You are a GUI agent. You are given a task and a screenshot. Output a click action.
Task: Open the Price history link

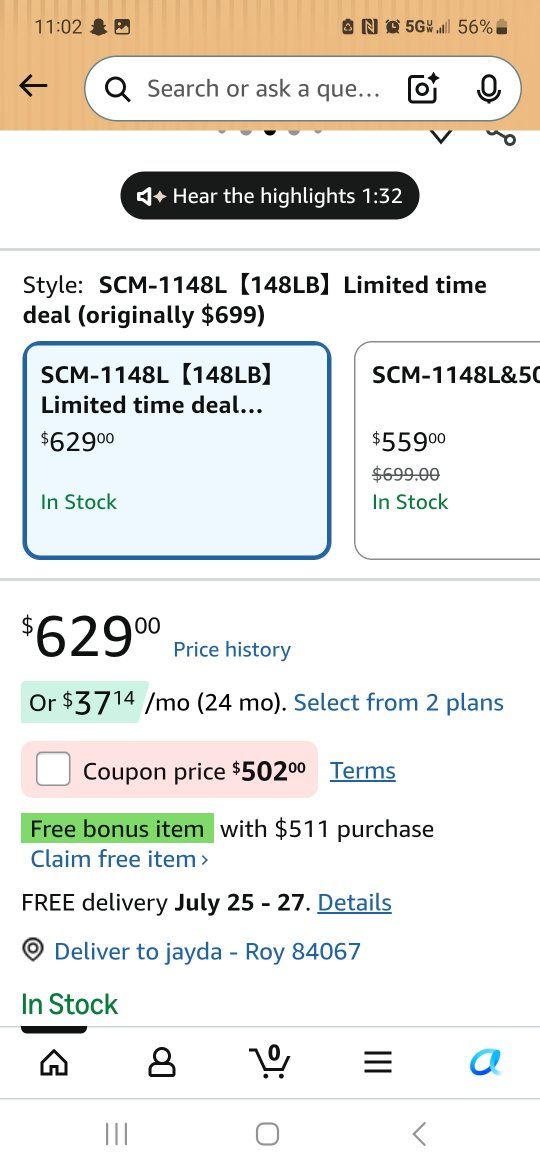(232, 649)
